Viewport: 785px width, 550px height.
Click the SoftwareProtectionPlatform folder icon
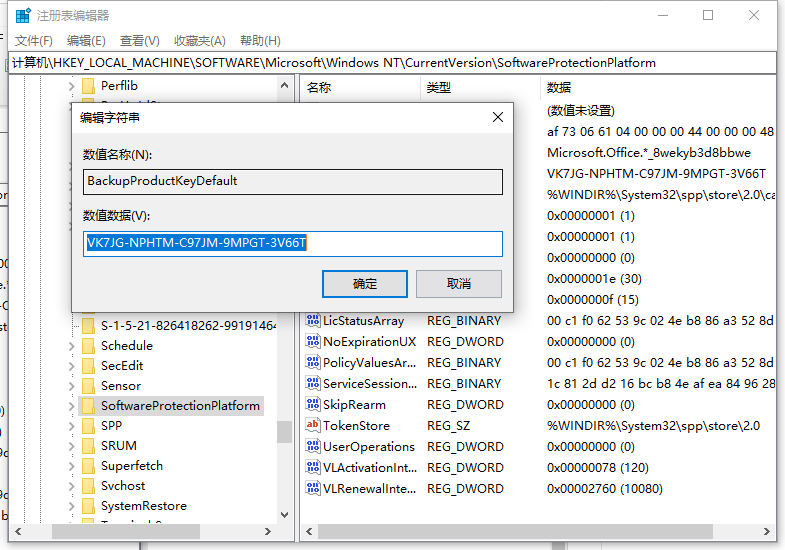click(88, 406)
